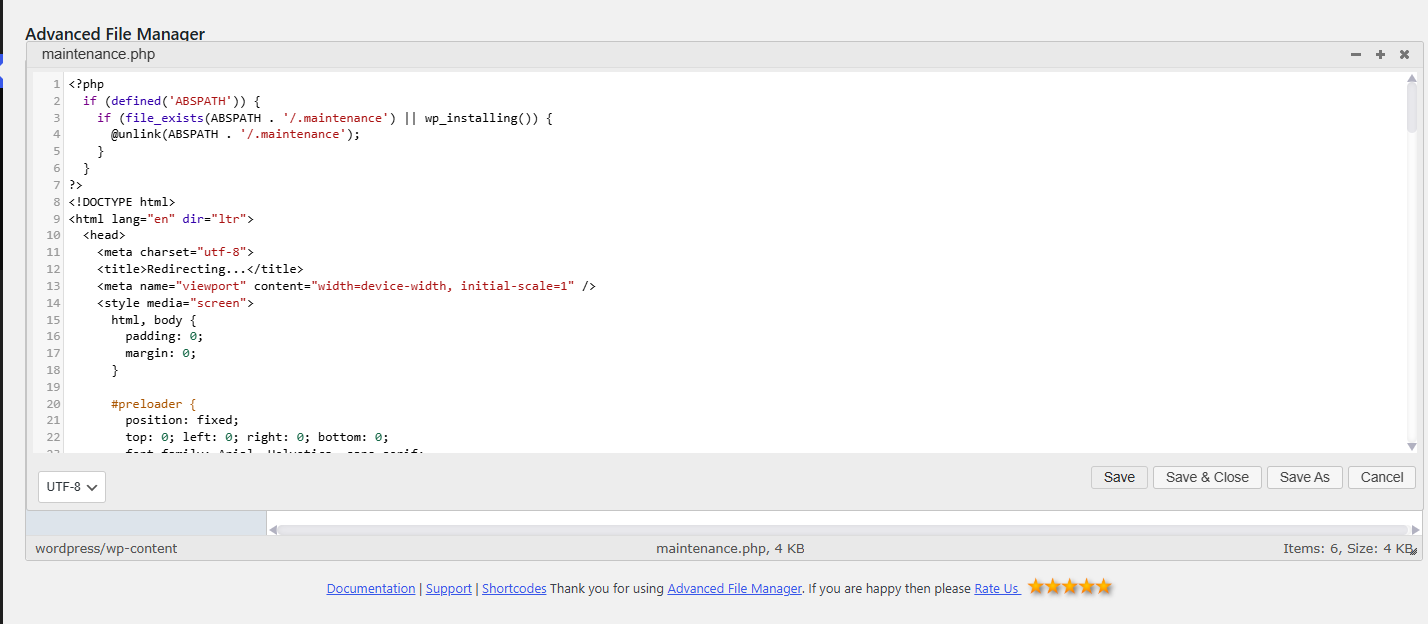
Task: Click Save & Close
Action: (1207, 477)
